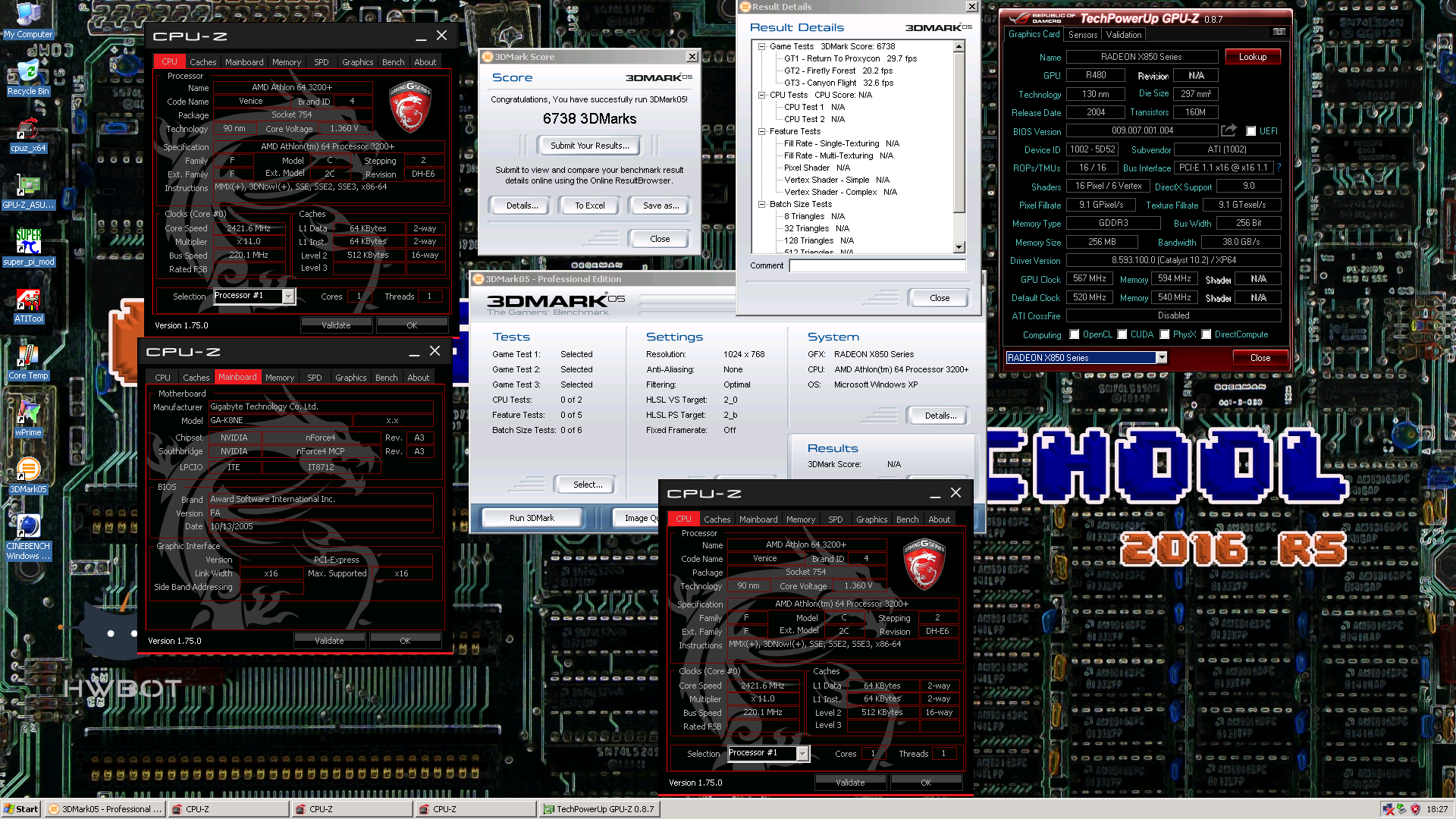Click Validate in Mainboard CPU-Z window
Image resolution: width=1456 pixels, height=819 pixels.
329,641
